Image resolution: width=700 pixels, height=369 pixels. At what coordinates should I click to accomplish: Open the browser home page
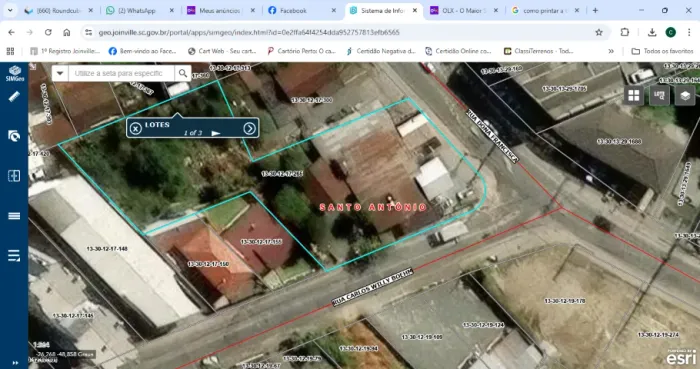67,32
